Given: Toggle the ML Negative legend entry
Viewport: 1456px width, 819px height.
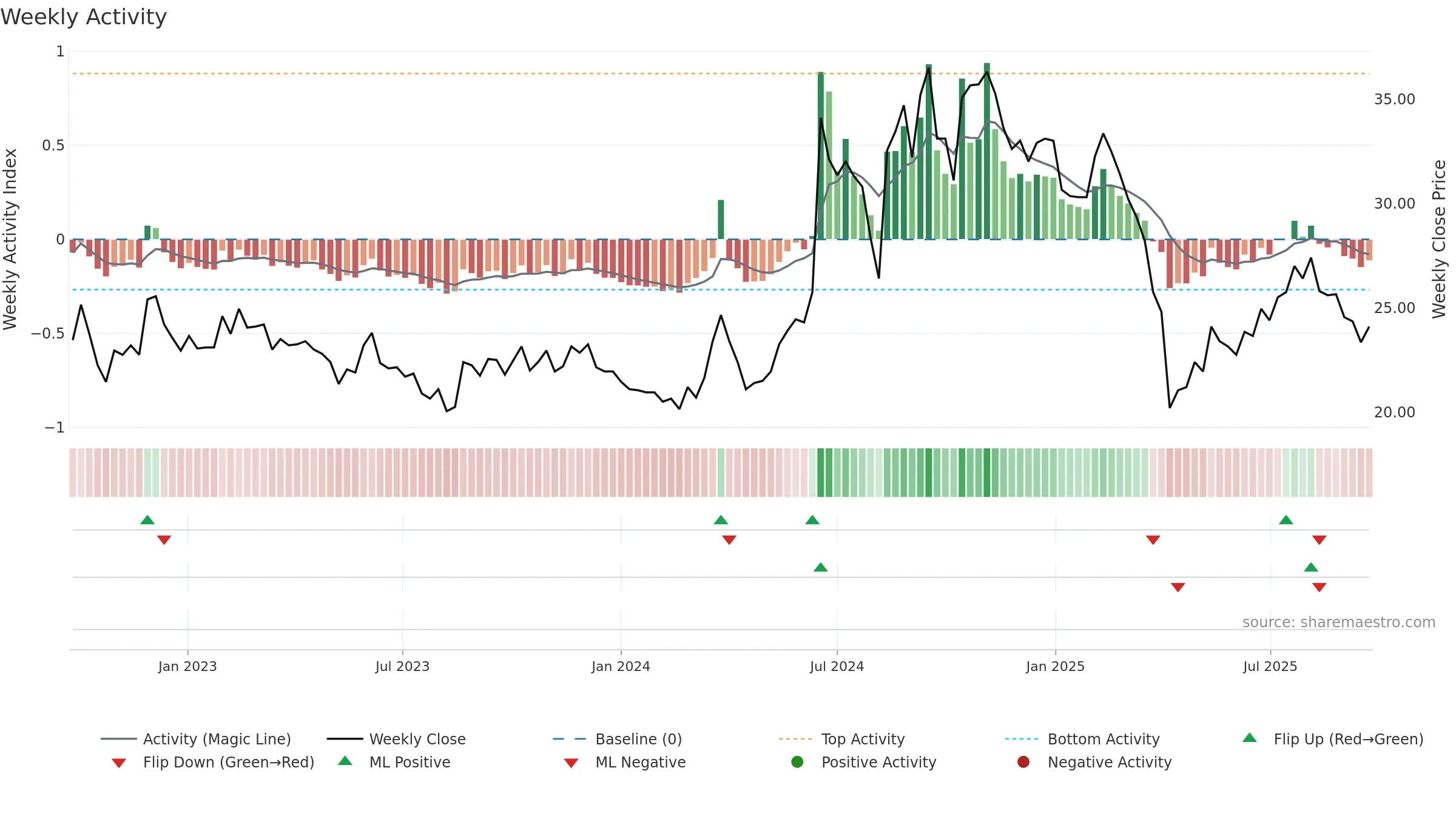Looking at the screenshot, I should (x=625, y=762).
